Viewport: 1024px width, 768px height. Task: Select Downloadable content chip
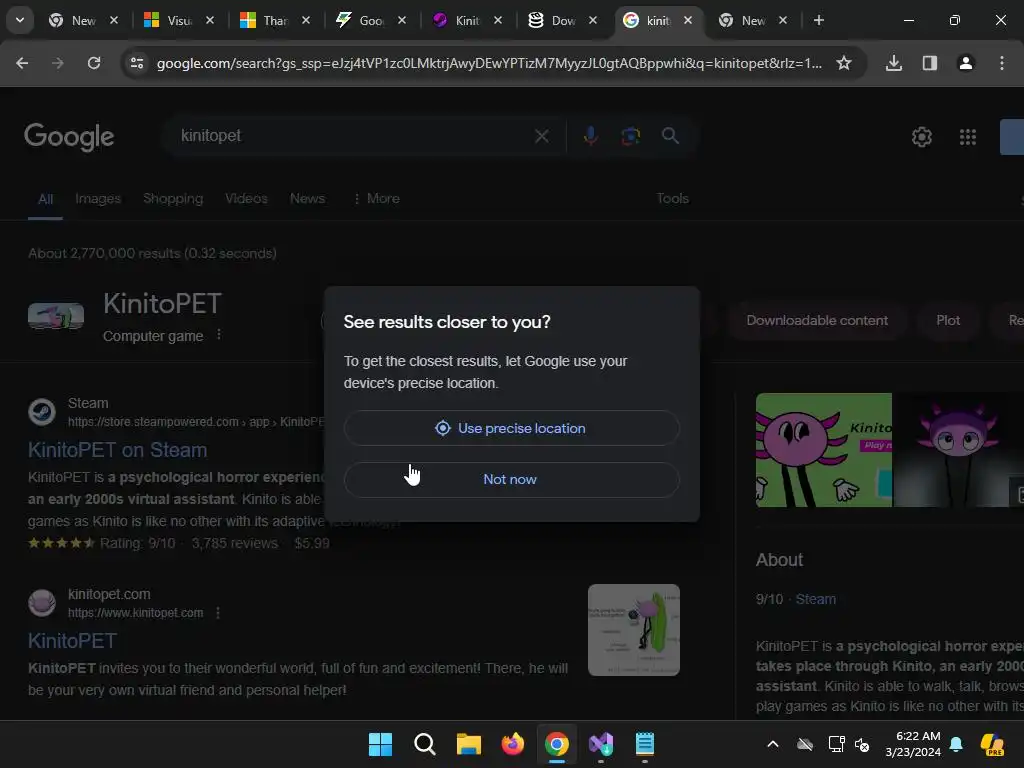[x=817, y=321]
